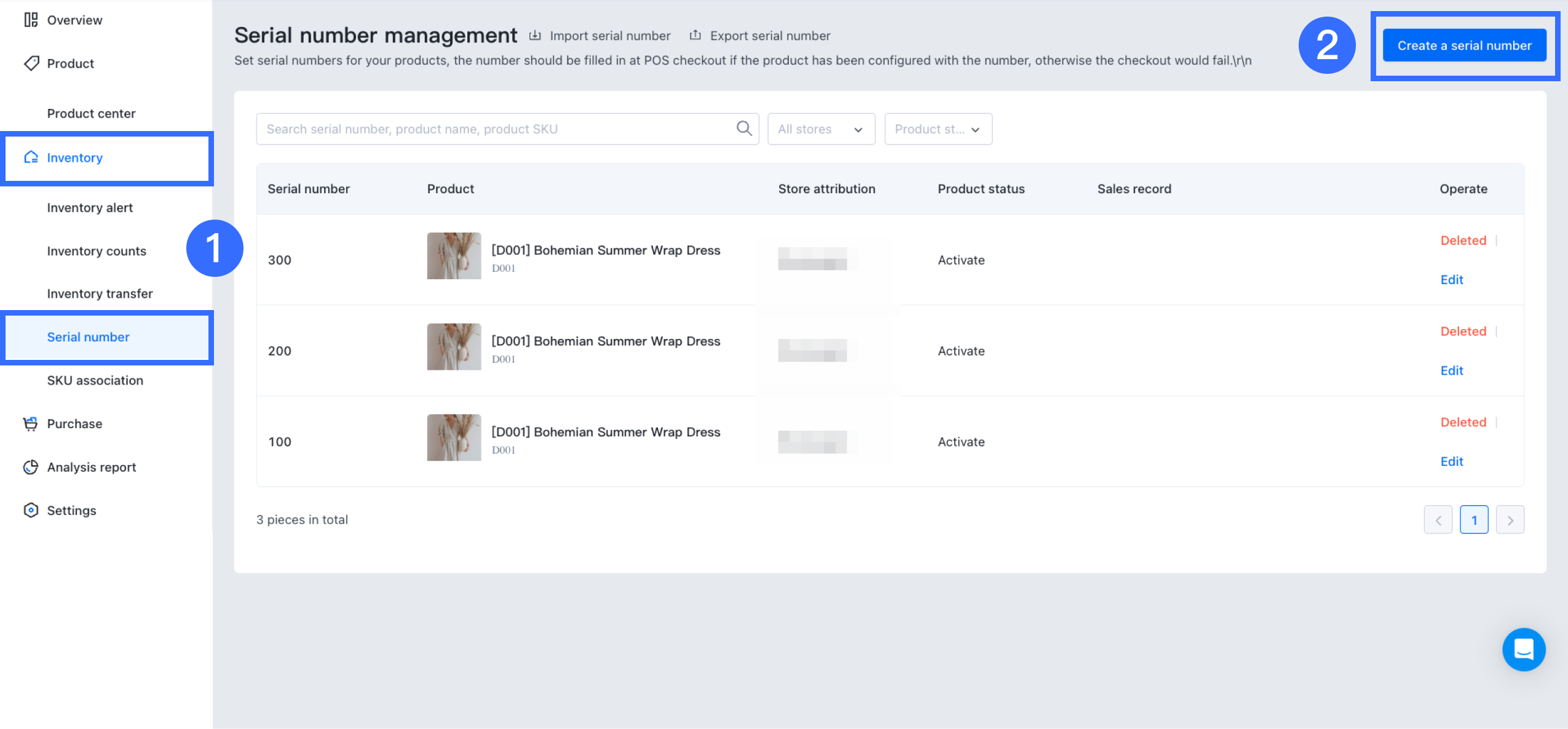Expand the Product status filter dropdown
The image size is (1568, 729).
[937, 129]
